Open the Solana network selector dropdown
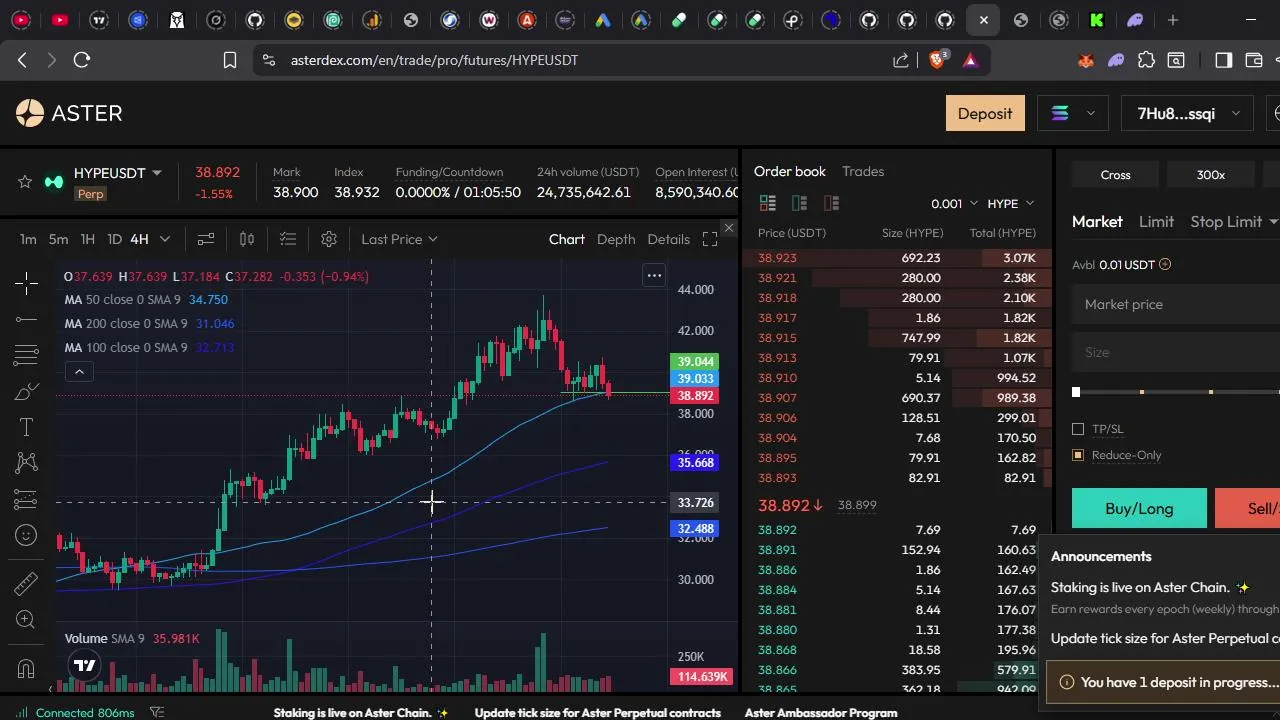Image resolution: width=1280 pixels, height=720 pixels. point(1072,114)
